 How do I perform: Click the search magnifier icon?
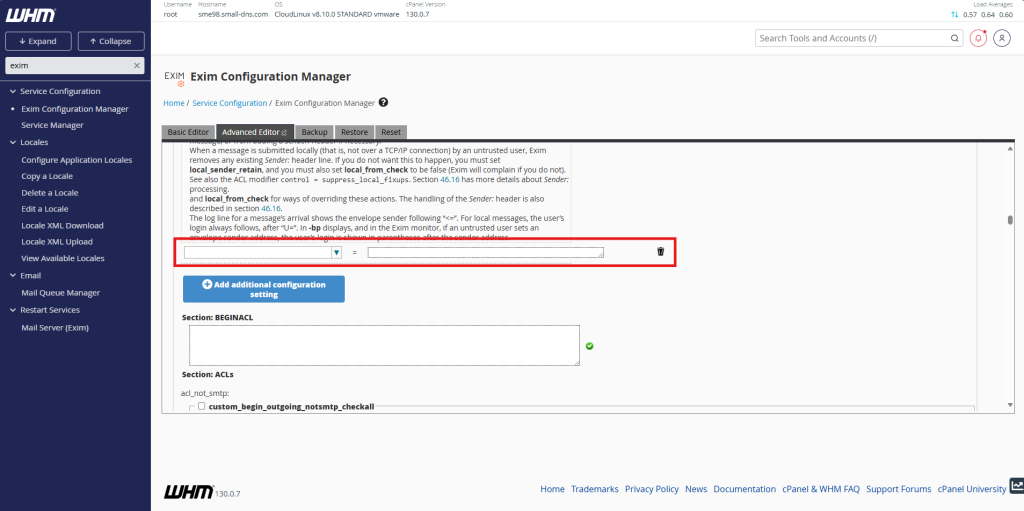(954, 39)
